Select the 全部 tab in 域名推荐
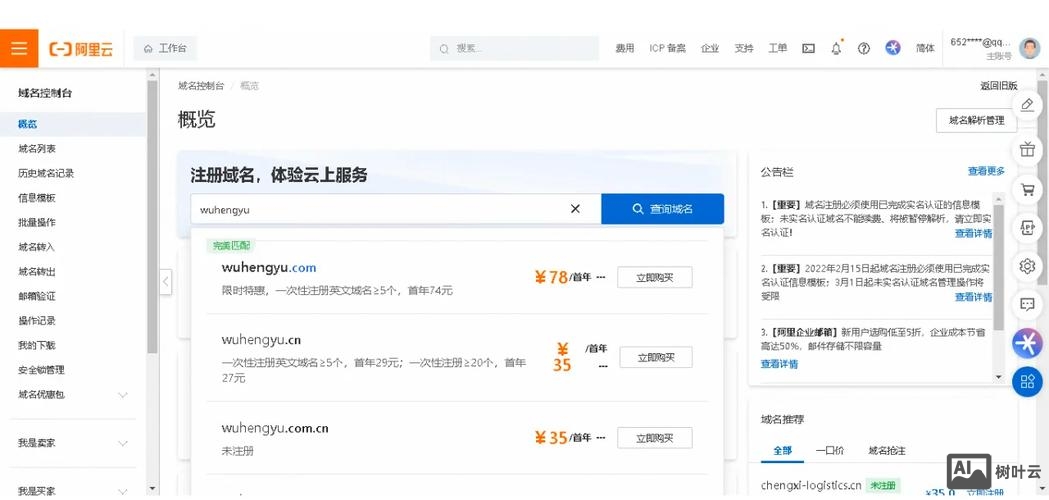This screenshot has height=500, width=1049. [x=782, y=450]
